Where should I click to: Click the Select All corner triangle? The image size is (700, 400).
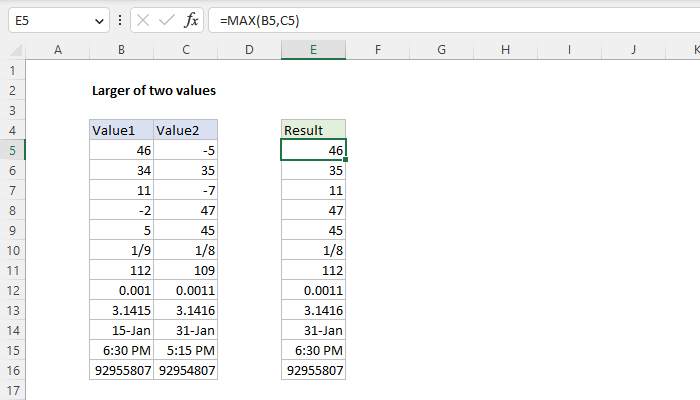click(16, 50)
